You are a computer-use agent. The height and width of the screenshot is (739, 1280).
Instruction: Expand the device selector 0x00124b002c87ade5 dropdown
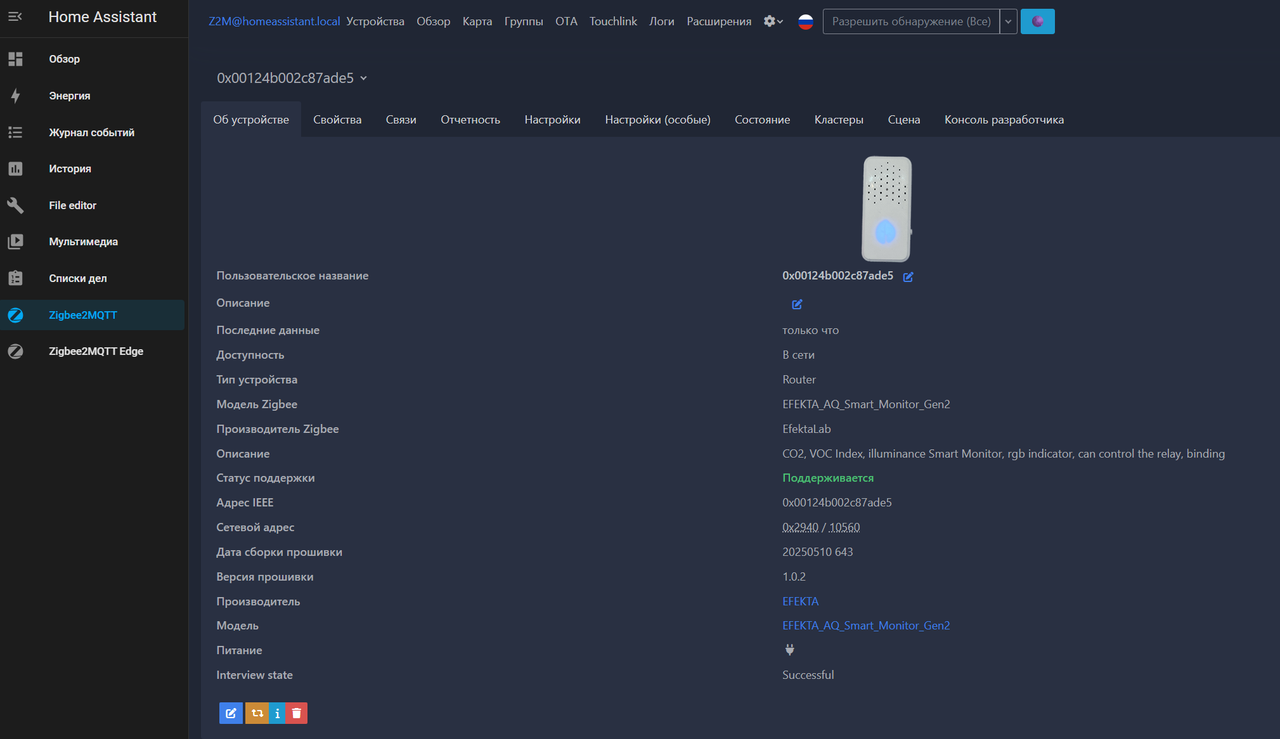click(x=292, y=78)
